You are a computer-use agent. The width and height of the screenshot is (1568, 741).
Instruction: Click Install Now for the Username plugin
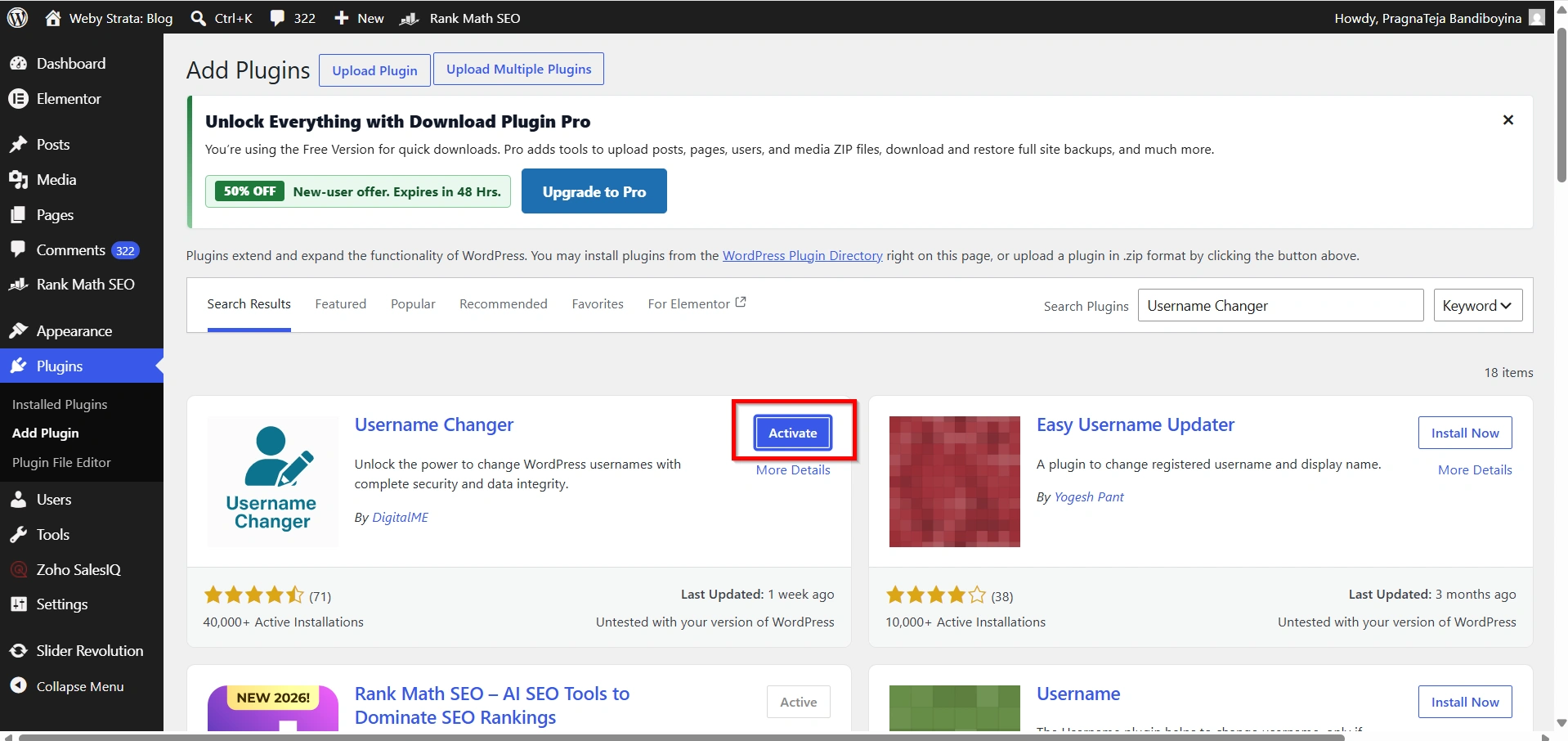[x=1464, y=702]
